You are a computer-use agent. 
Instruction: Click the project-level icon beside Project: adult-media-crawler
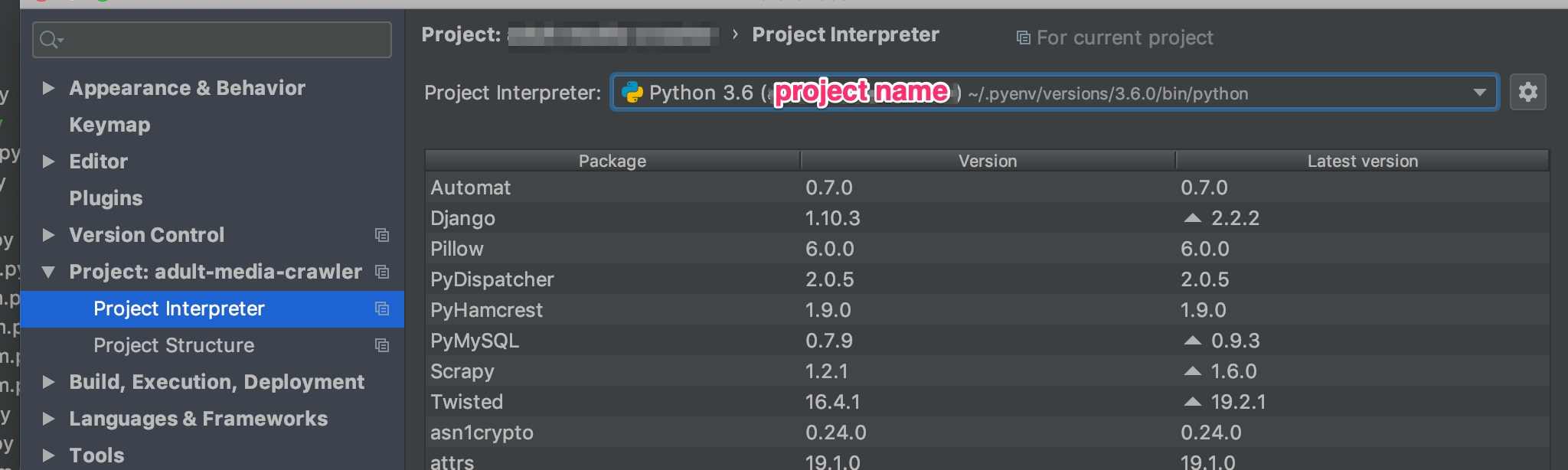[x=382, y=272]
